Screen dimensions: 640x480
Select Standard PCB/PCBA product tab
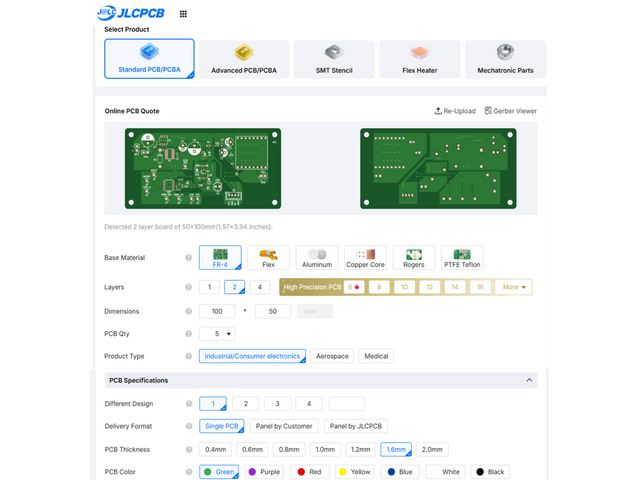coord(149,59)
